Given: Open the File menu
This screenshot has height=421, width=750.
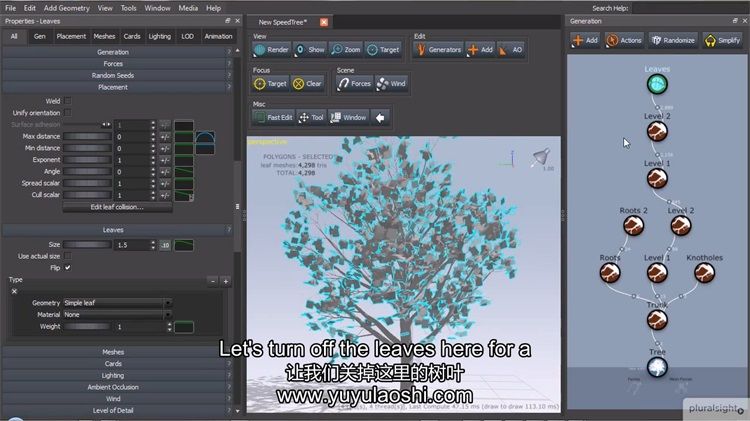Looking at the screenshot, I should point(11,8).
